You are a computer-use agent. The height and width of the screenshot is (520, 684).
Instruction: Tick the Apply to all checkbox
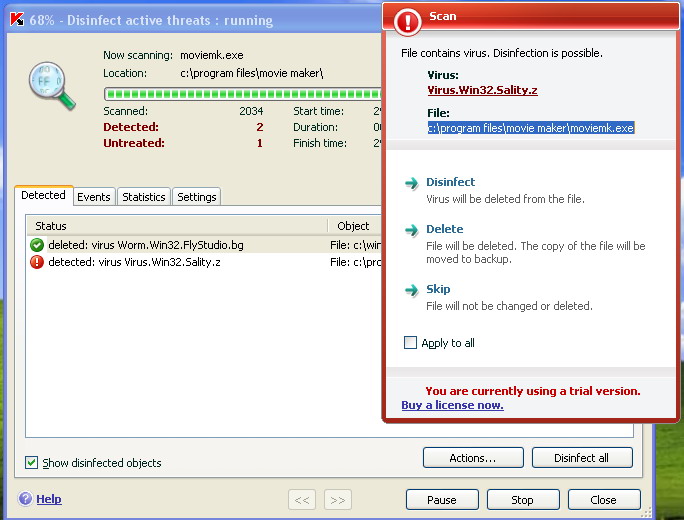point(410,342)
